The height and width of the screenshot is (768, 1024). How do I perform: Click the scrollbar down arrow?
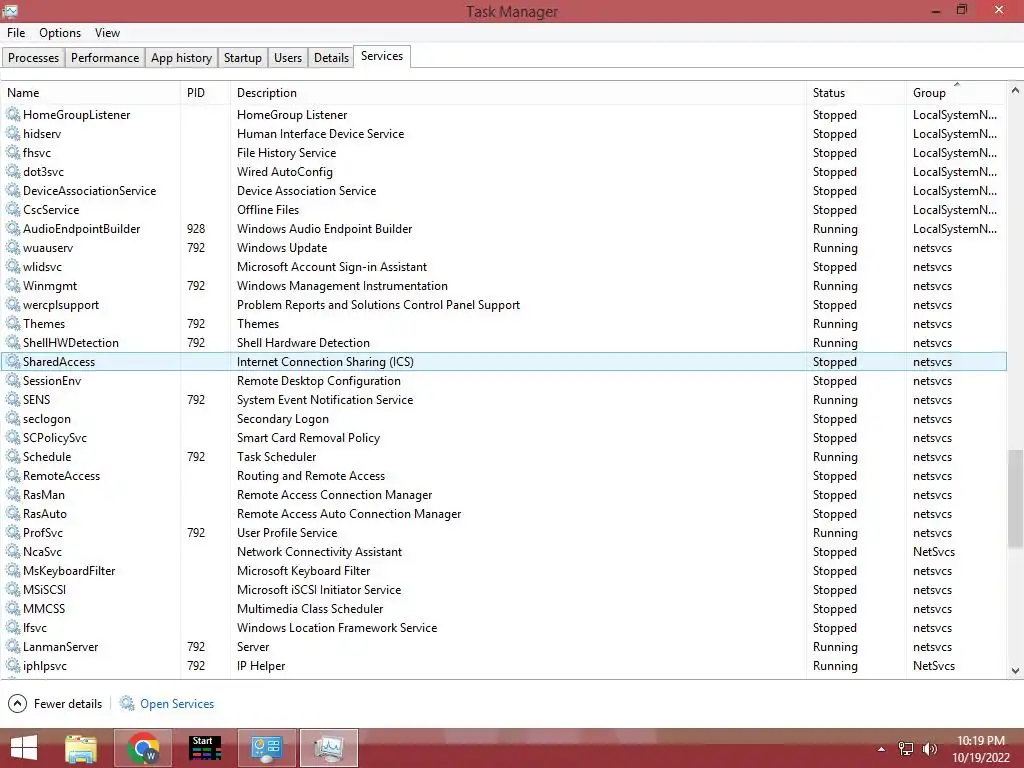click(1016, 671)
